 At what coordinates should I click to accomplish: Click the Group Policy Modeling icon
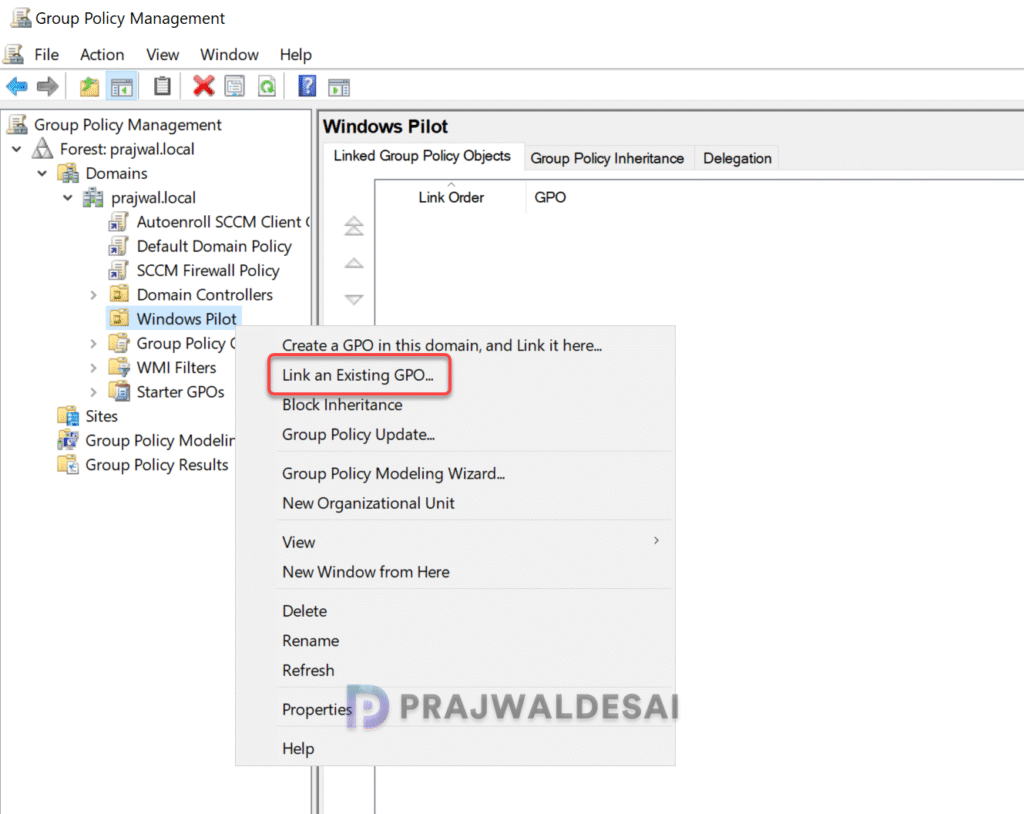tap(68, 440)
